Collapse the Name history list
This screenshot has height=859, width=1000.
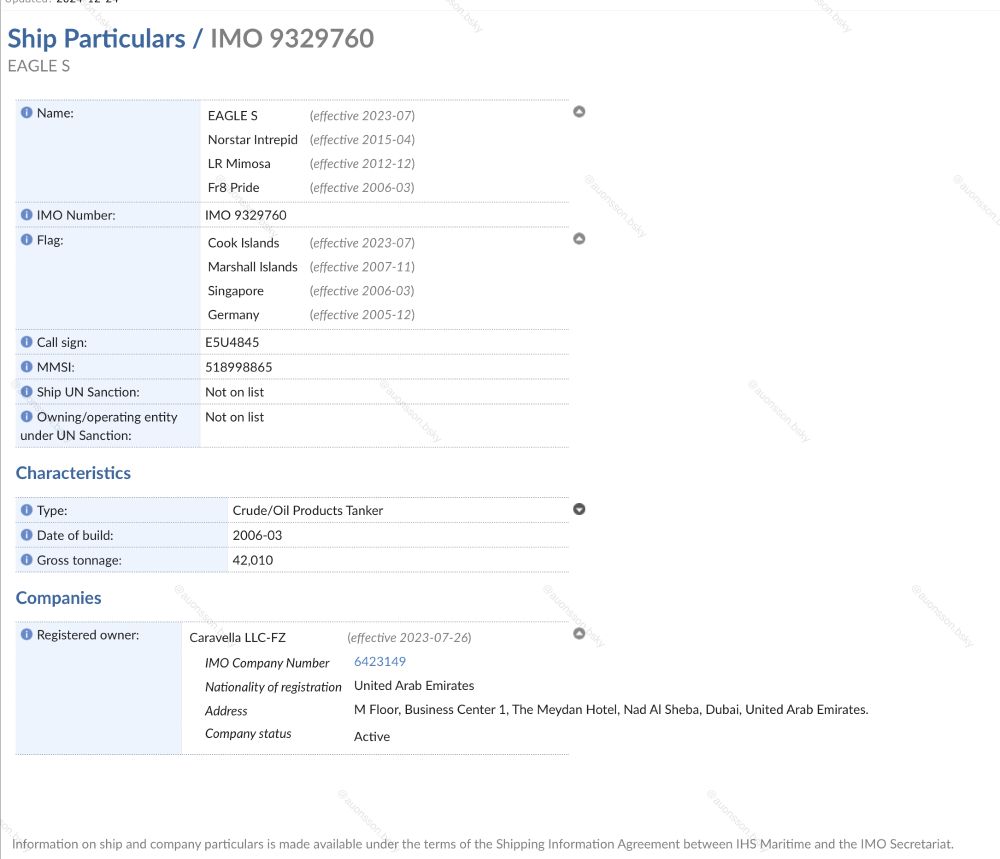click(x=579, y=112)
